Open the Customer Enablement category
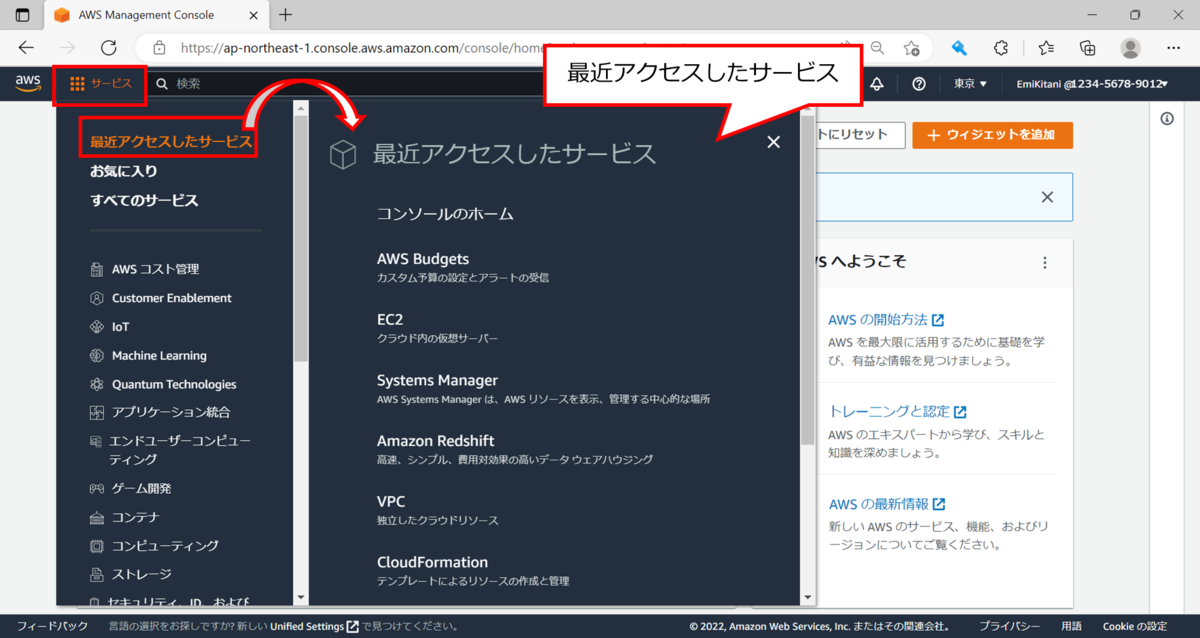The image size is (1200, 638). (x=171, y=298)
